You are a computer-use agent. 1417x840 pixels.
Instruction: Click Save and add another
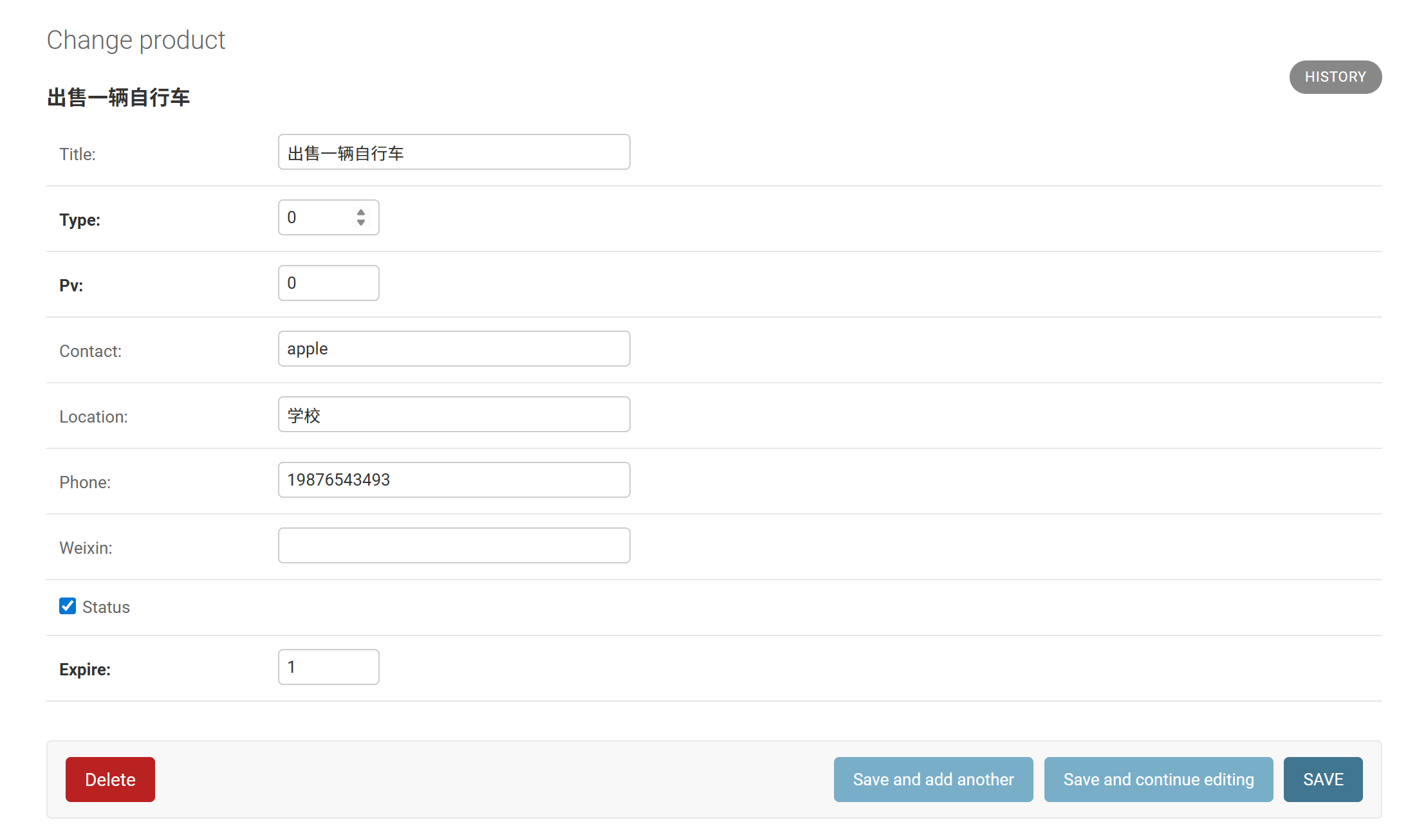tap(933, 780)
